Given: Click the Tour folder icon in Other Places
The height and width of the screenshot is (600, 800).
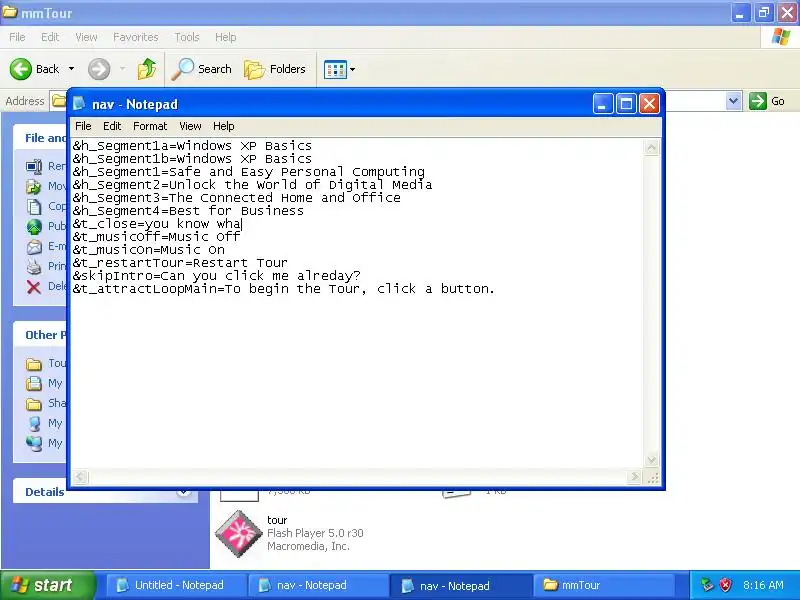Looking at the screenshot, I should pos(34,363).
